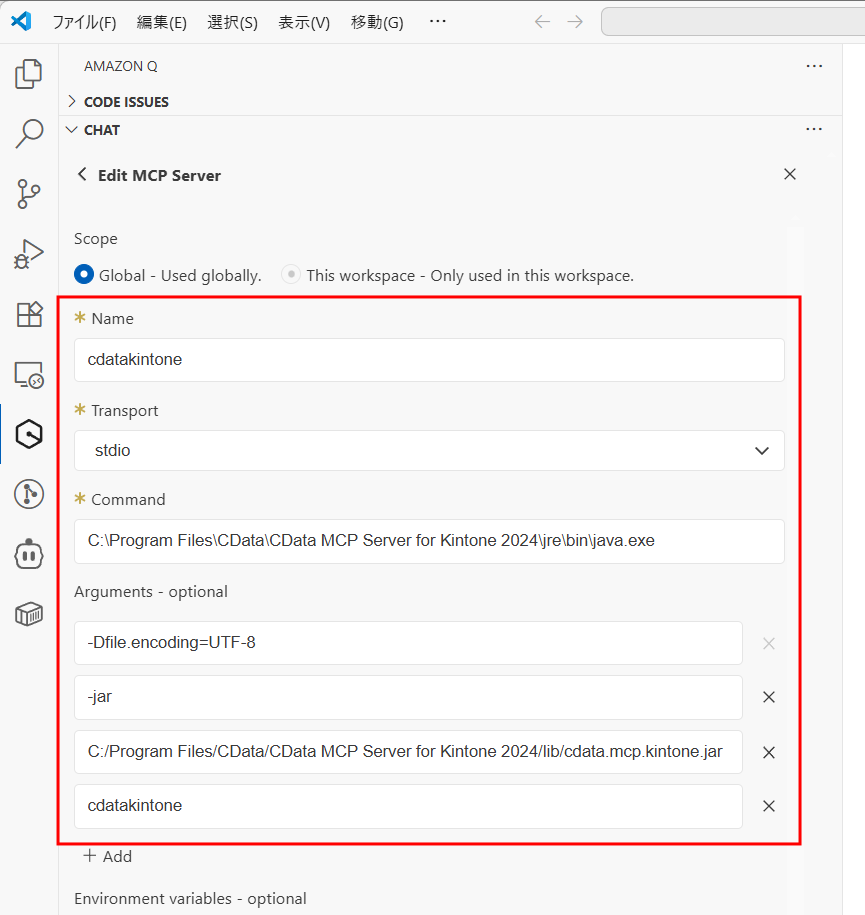Open the Transport stdio dropdown
This screenshot has height=915, width=865.
coord(429,450)
